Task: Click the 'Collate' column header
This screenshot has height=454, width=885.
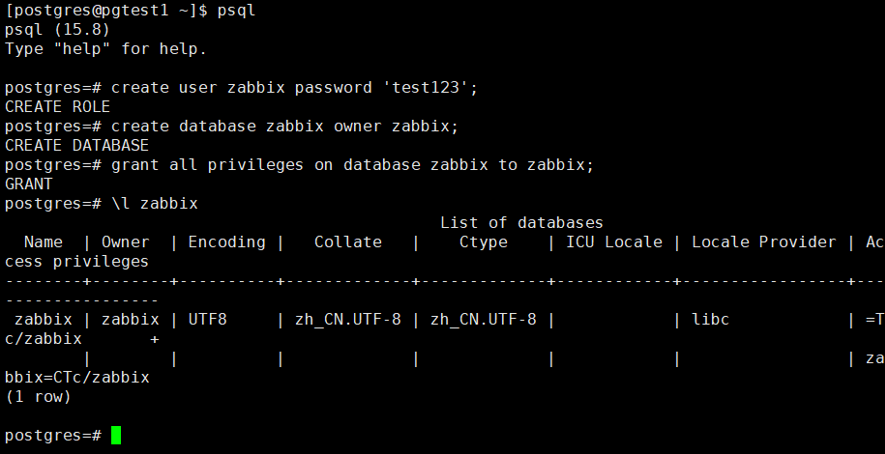Action: click(348, 242)
